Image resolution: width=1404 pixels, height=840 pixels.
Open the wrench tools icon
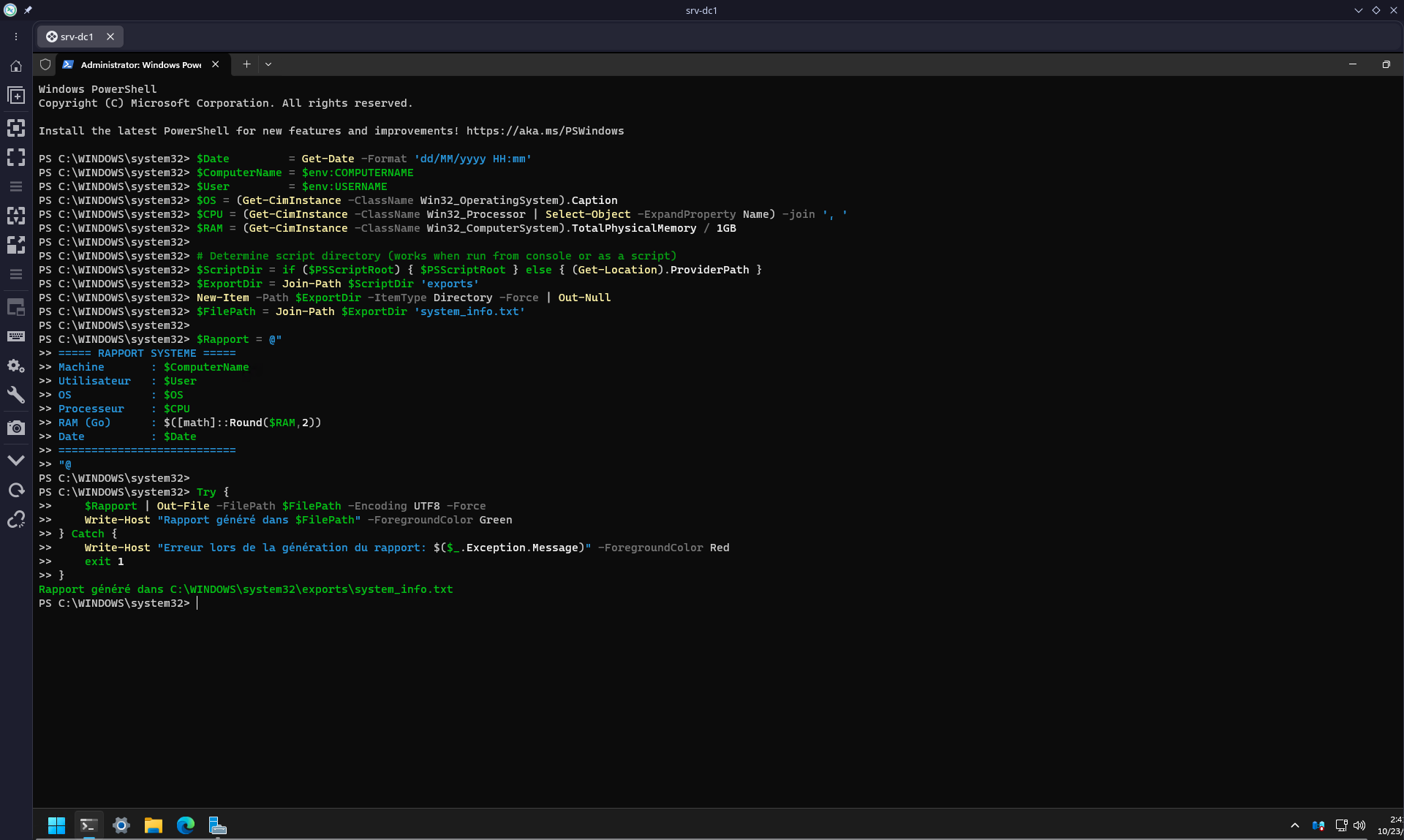click(16, 396)
